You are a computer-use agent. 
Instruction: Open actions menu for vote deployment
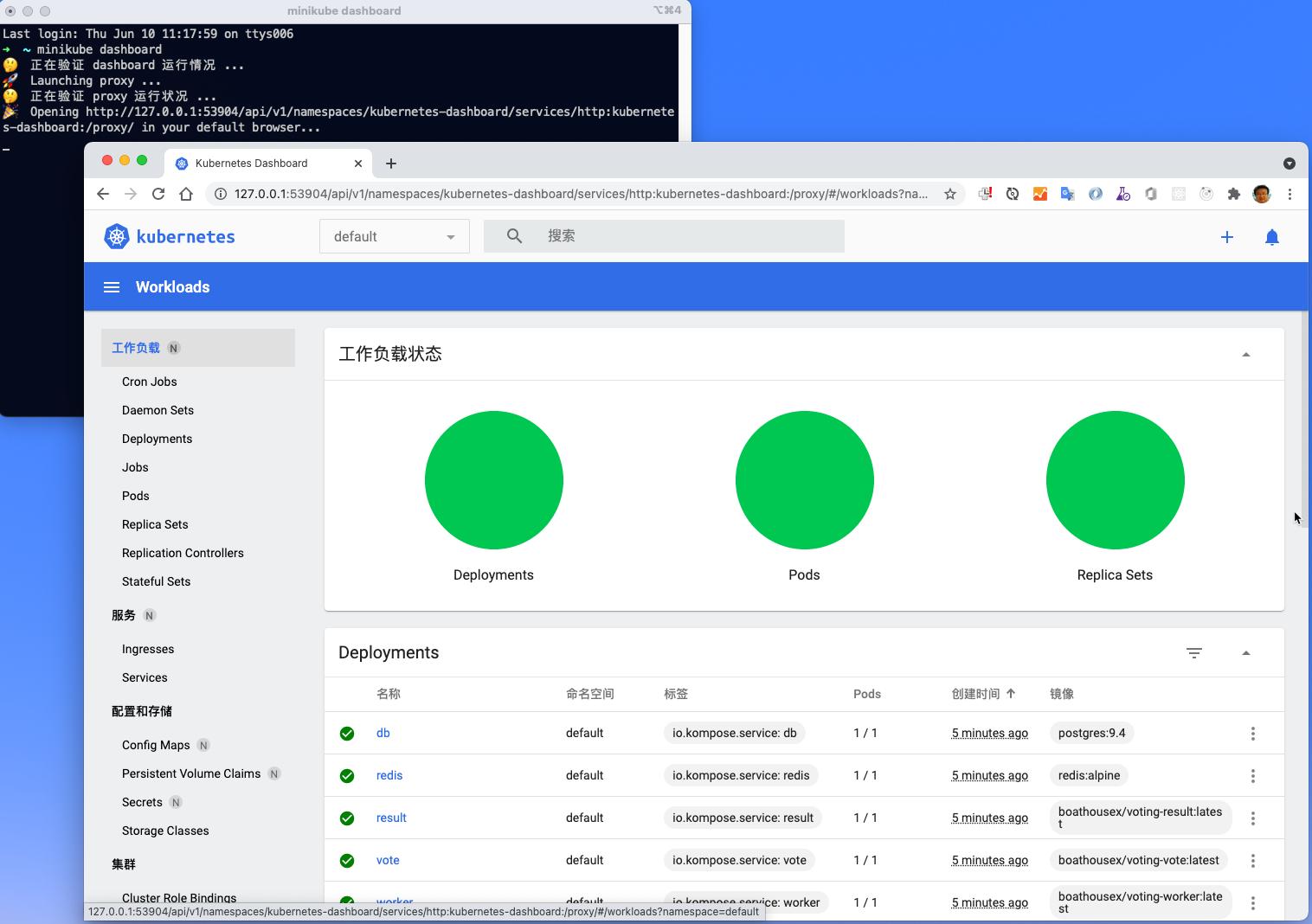(x=1252, y=860)
